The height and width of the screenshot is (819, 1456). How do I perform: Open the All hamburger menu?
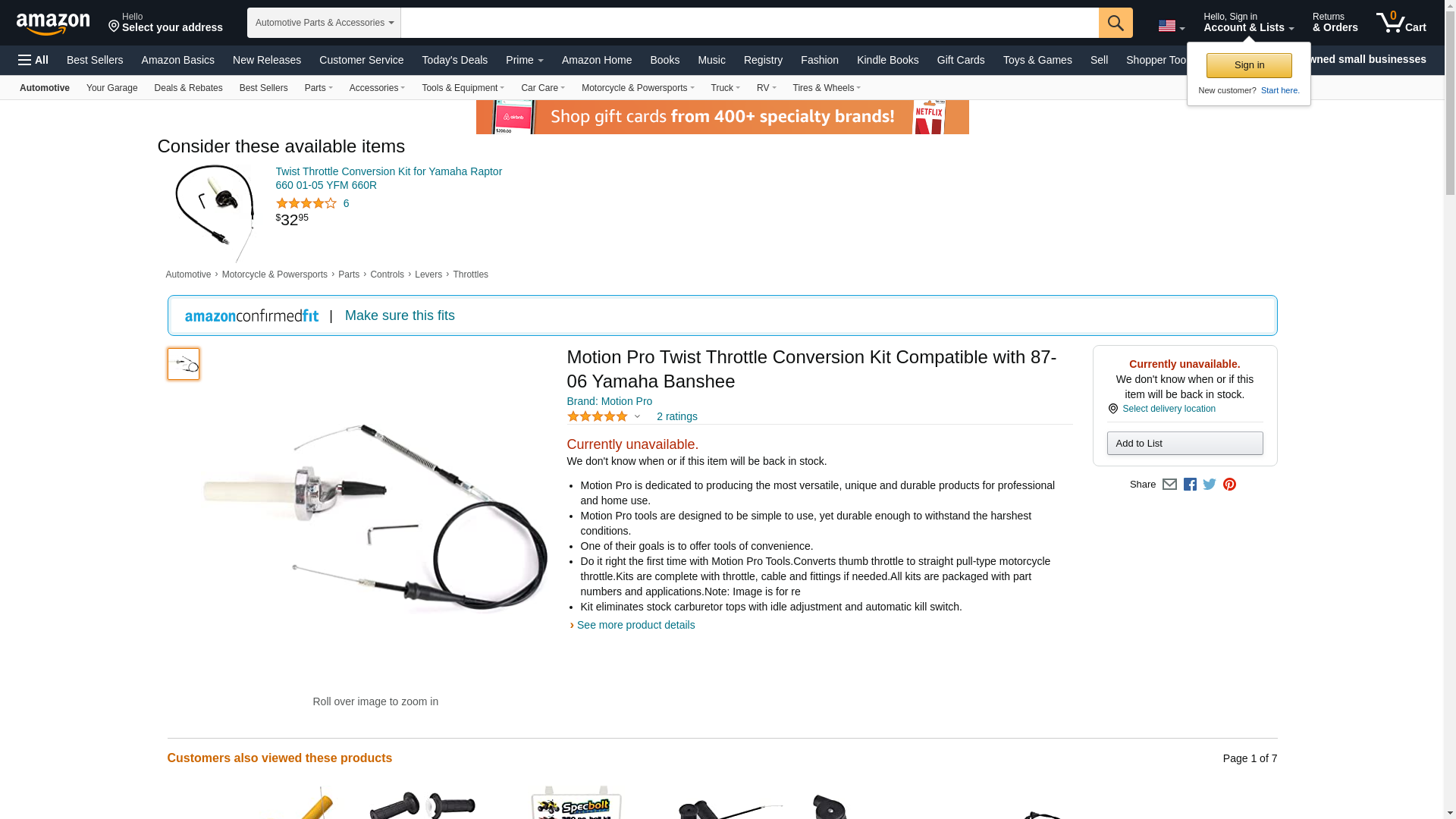[33, 60]
